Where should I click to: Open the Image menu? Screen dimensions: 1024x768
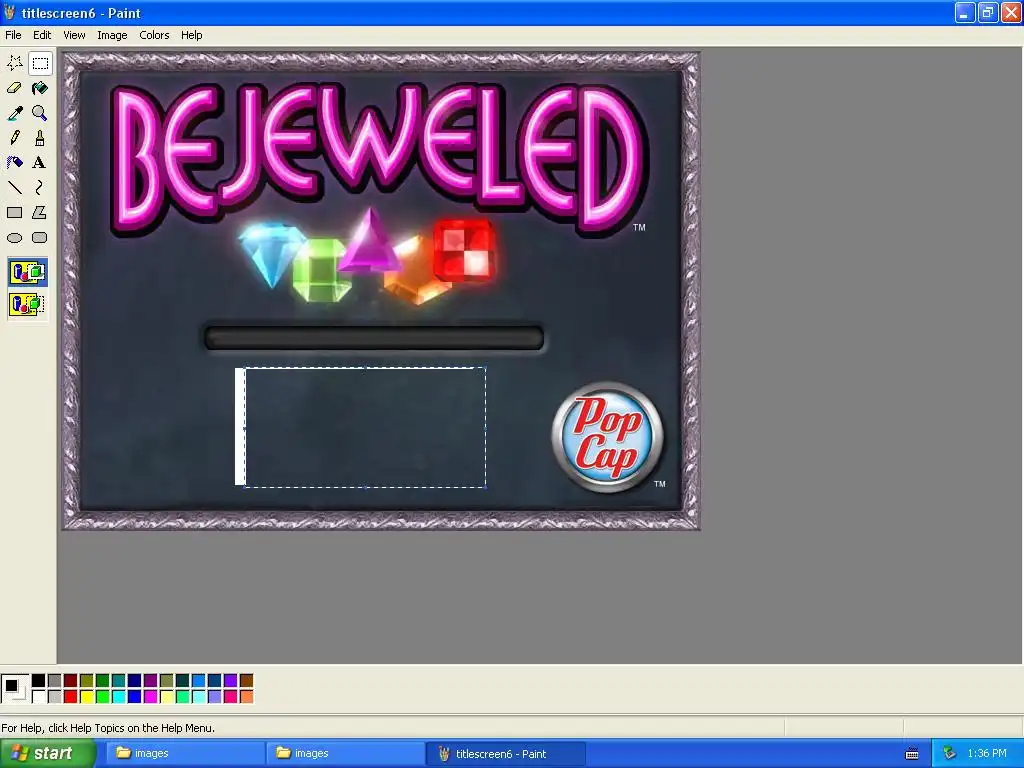[x=112, y=35]
